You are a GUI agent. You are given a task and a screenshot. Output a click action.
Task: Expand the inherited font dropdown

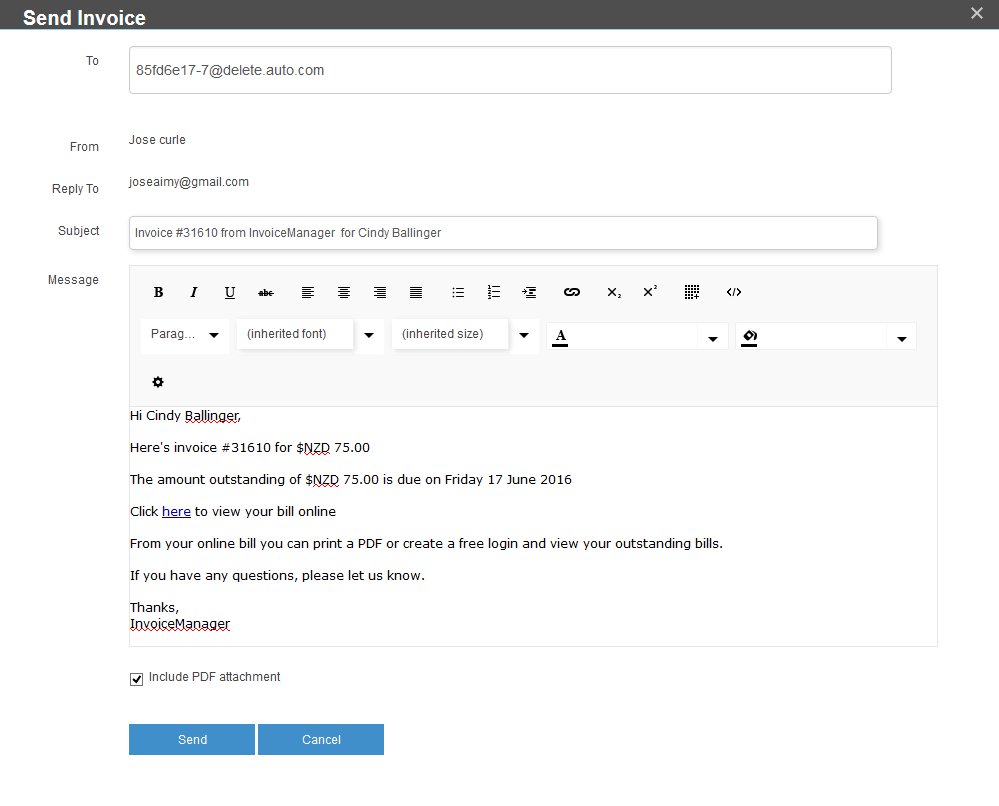point(369,335)
